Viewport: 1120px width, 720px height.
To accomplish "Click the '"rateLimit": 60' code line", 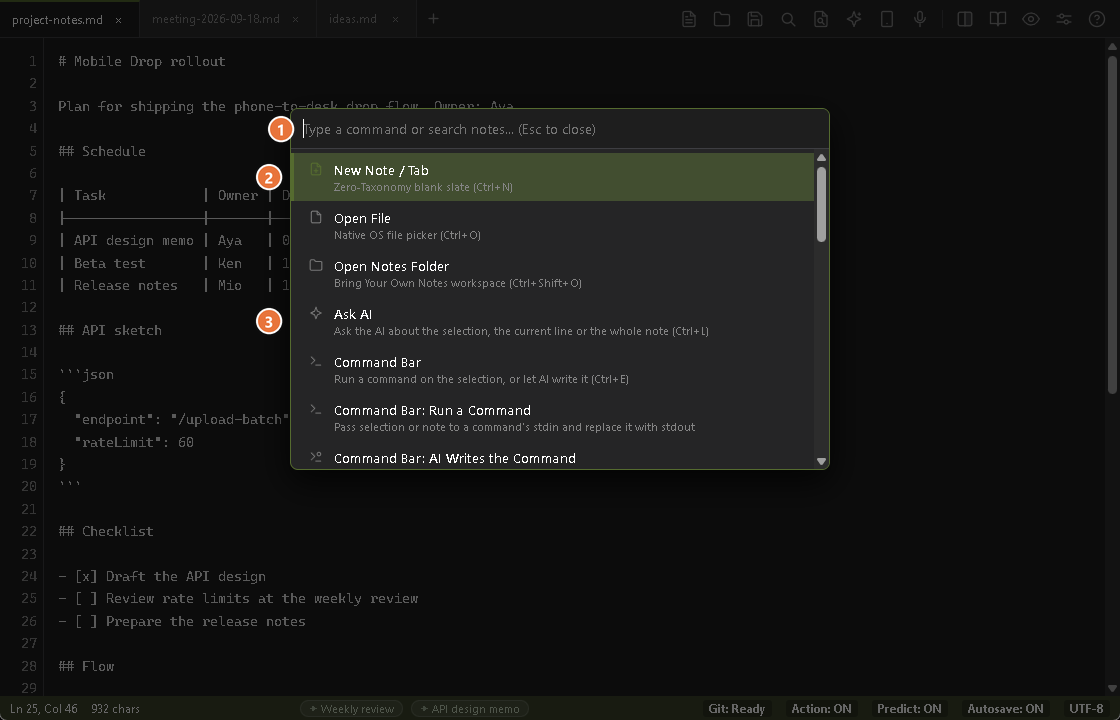I will [134, 442].
